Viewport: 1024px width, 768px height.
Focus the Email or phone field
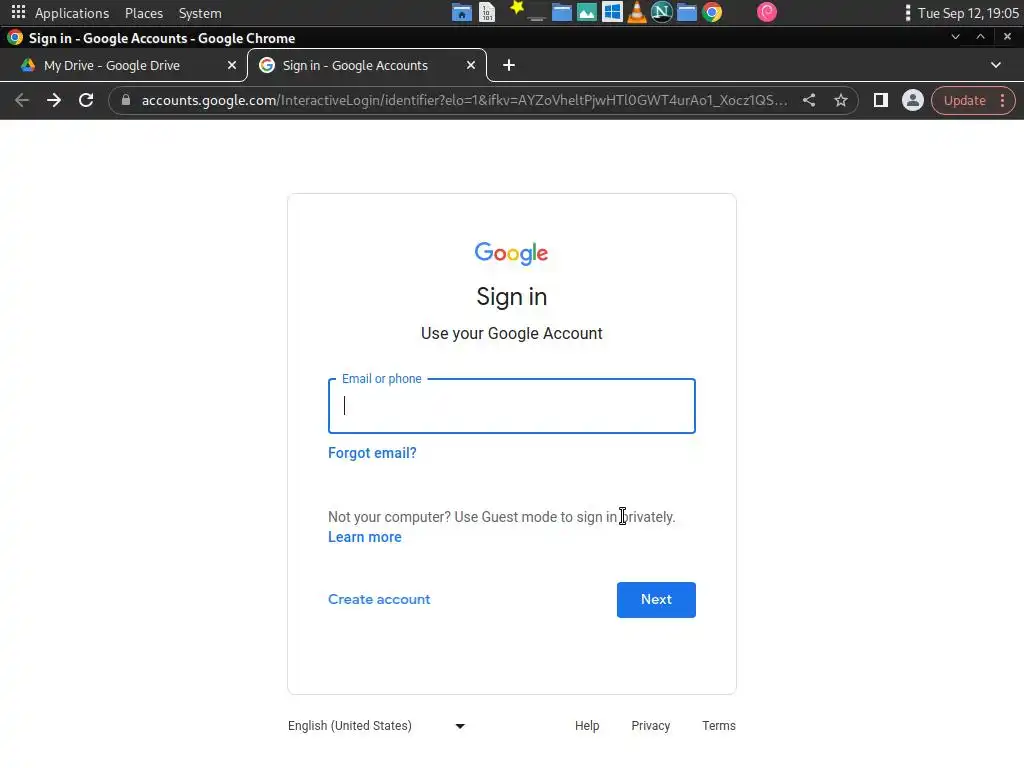tap(511, 406)
